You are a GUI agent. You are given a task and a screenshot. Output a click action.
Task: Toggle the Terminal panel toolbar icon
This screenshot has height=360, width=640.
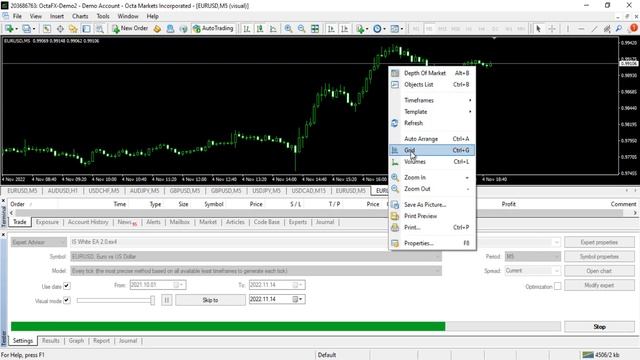pos(86,29)
